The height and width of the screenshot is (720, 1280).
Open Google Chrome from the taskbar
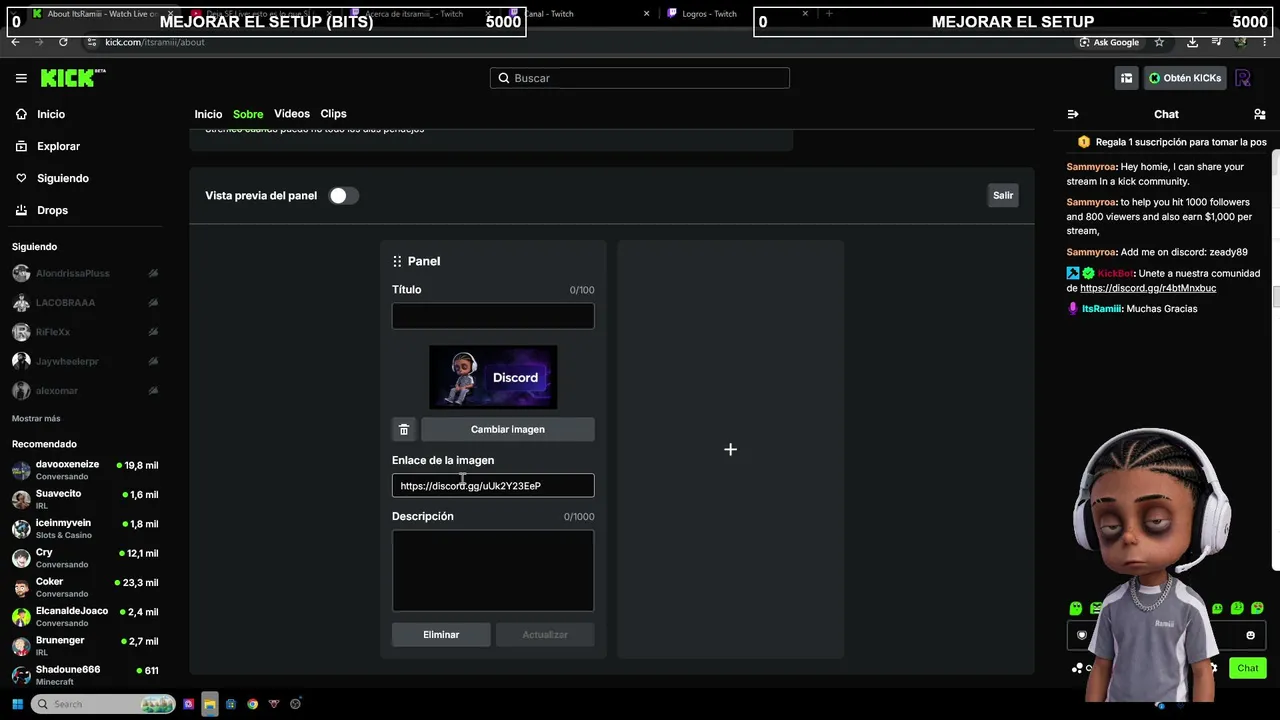[x=252, y=704]
